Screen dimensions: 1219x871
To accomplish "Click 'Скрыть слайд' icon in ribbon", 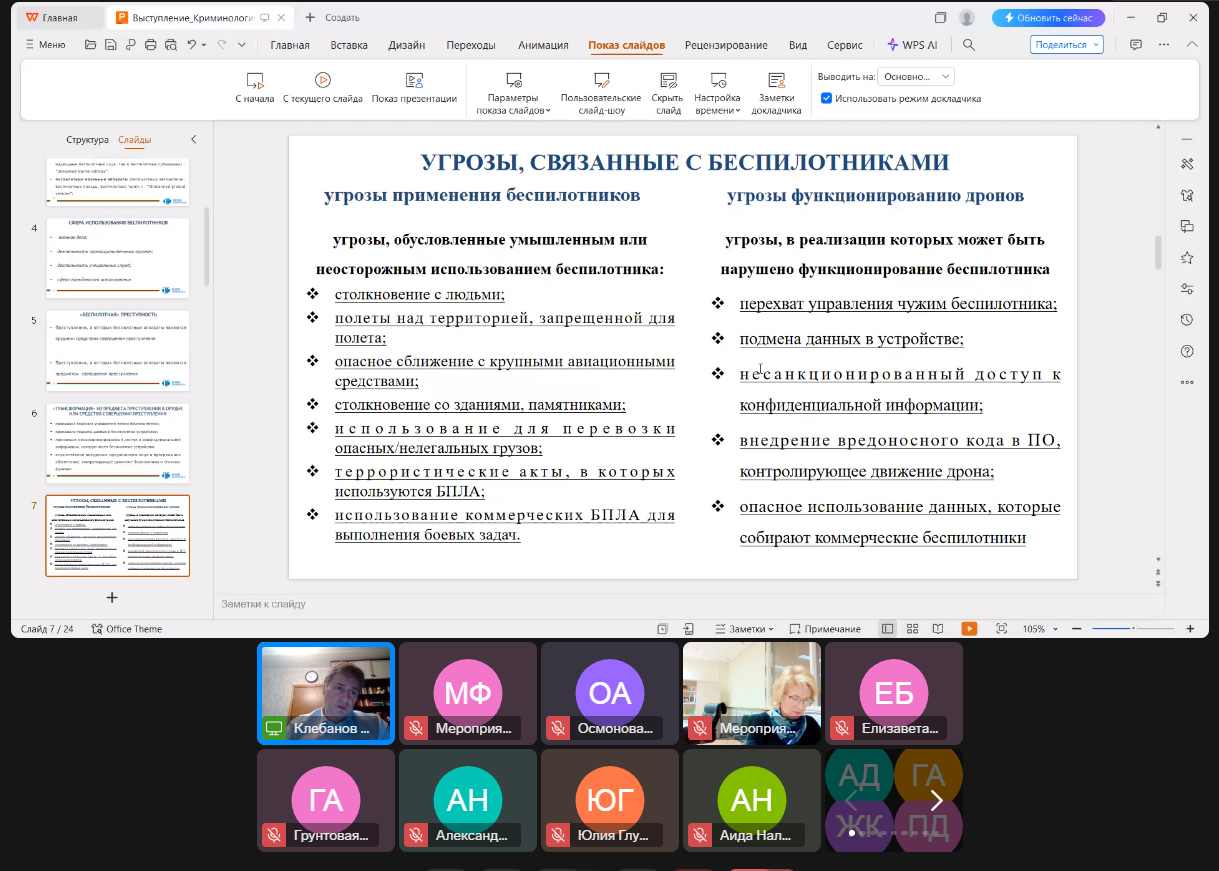I will [667, 81].
